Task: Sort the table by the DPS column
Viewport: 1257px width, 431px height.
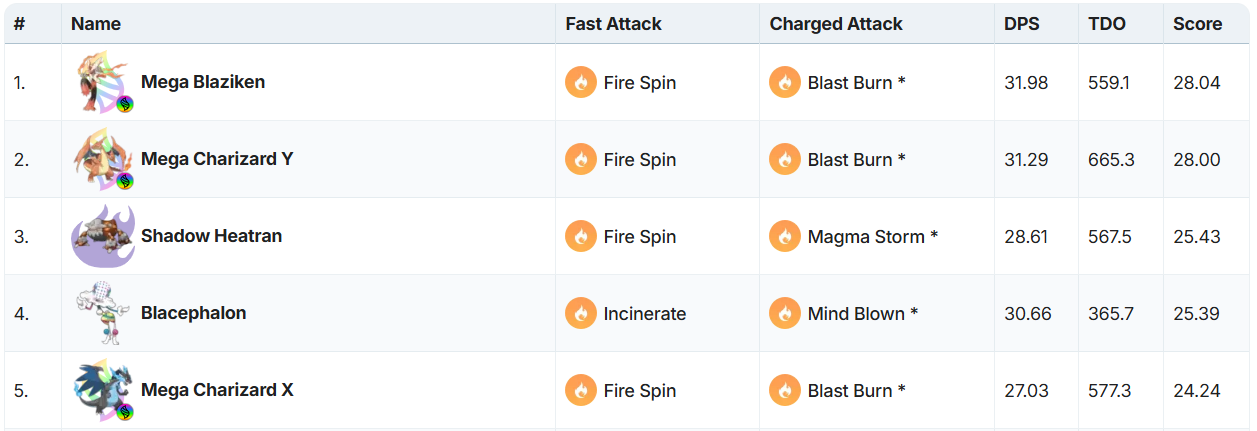Action: (x=1022, y=24)
